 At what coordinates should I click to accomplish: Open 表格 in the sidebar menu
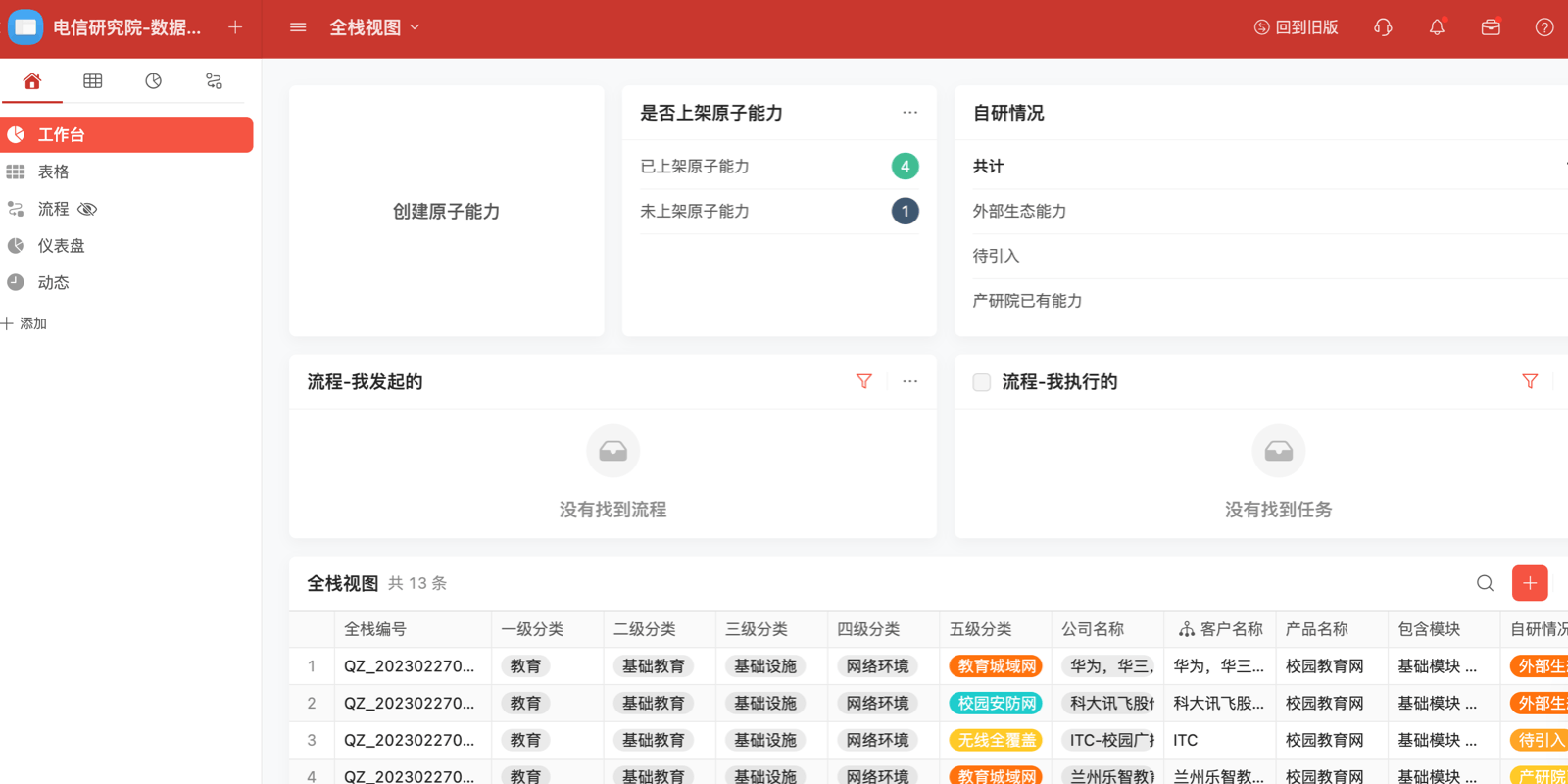tap(53, 171)
